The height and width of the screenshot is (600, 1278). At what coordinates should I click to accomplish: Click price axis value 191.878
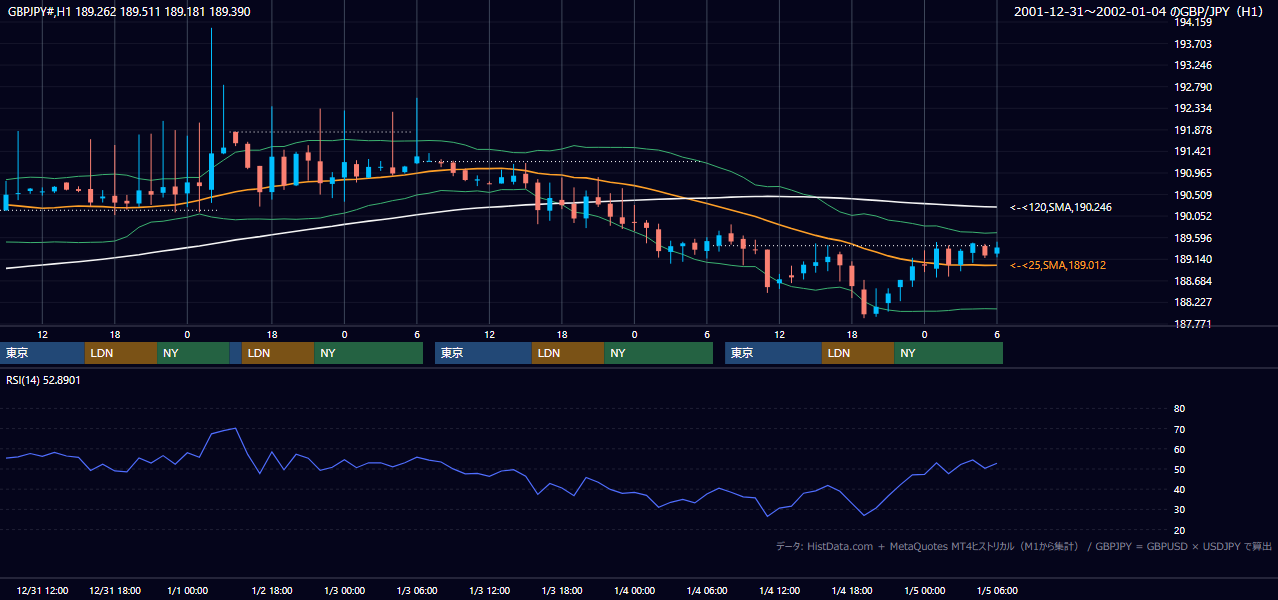point(1193,130)
